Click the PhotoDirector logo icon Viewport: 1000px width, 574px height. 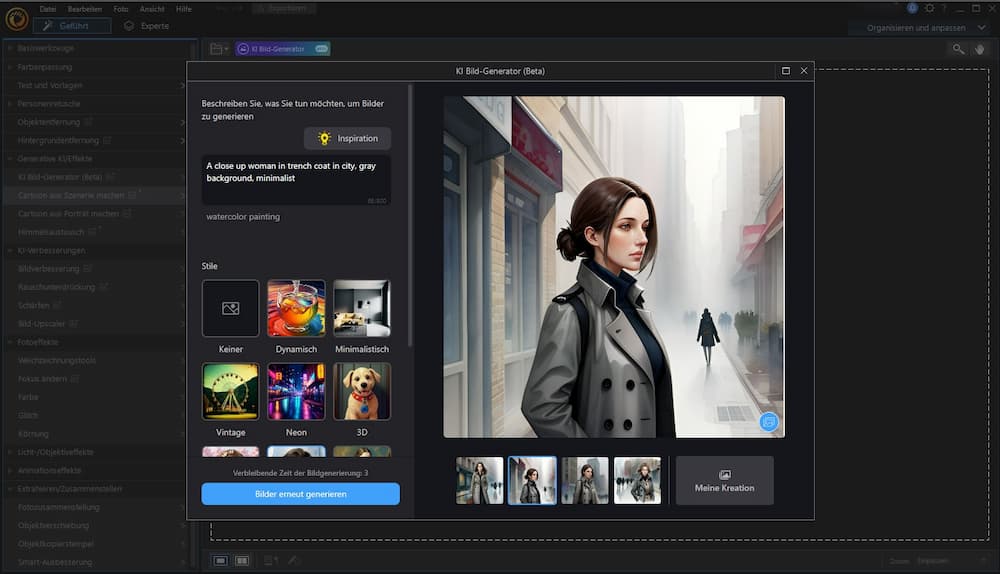tap(15, 19)
